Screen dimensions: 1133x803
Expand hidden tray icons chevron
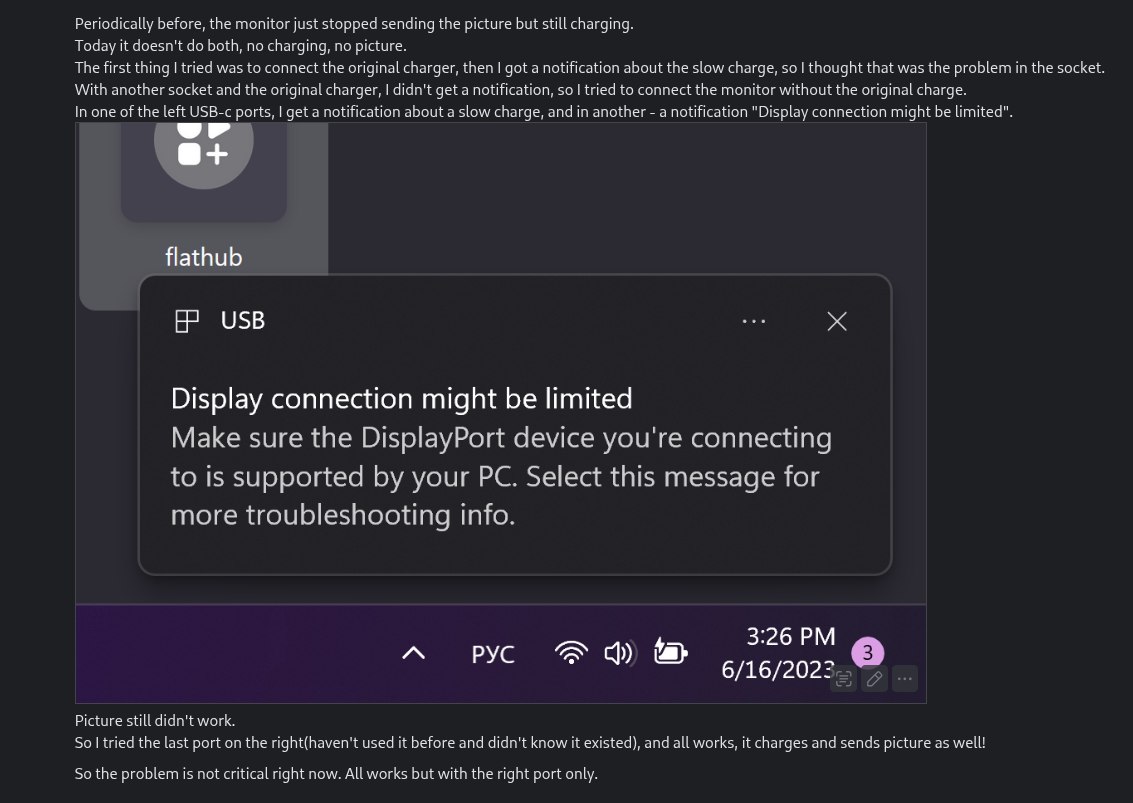pyautogui.click(x=413, y=653)
